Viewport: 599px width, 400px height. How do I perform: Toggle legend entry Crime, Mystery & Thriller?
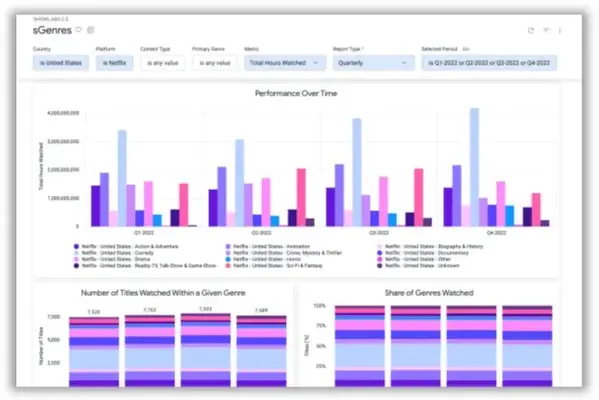(x=284, y=253)
